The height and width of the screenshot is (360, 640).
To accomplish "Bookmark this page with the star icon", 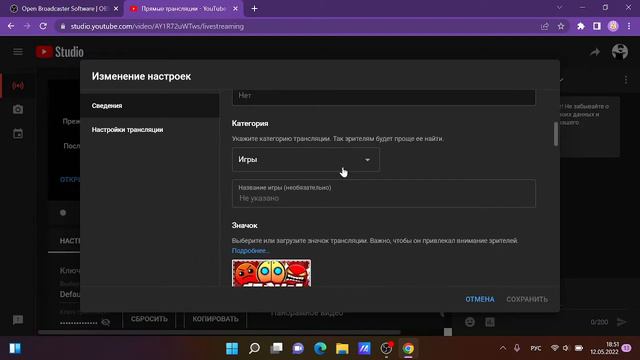I will point(561,26).
